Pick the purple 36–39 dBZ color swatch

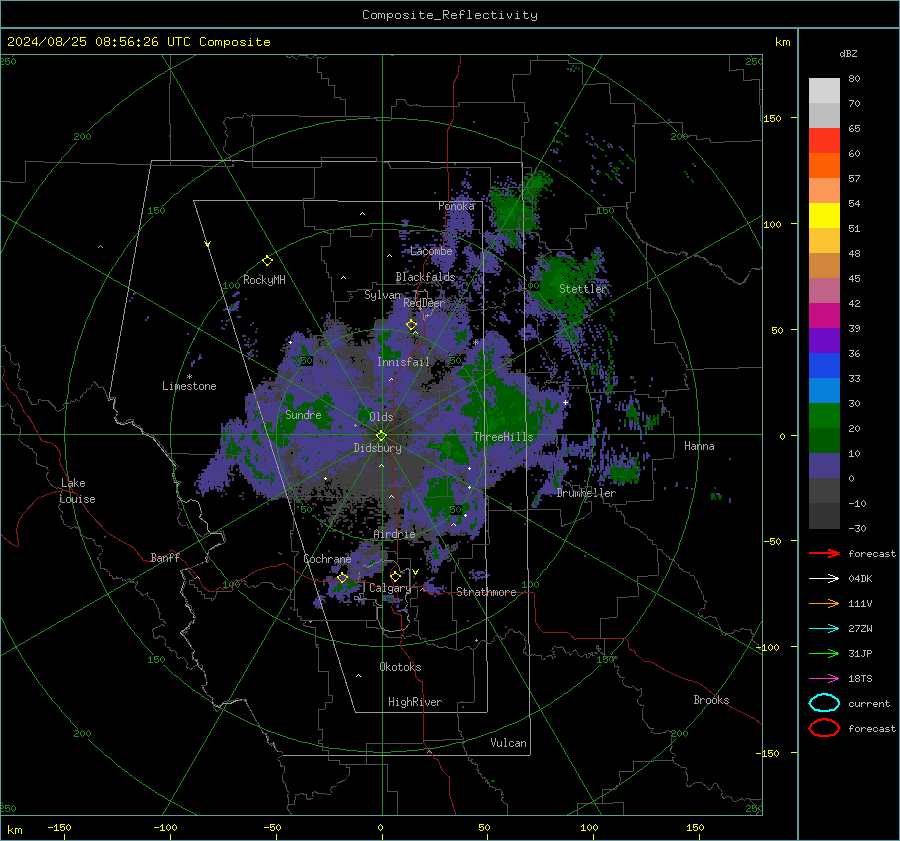tap(824, 341)
